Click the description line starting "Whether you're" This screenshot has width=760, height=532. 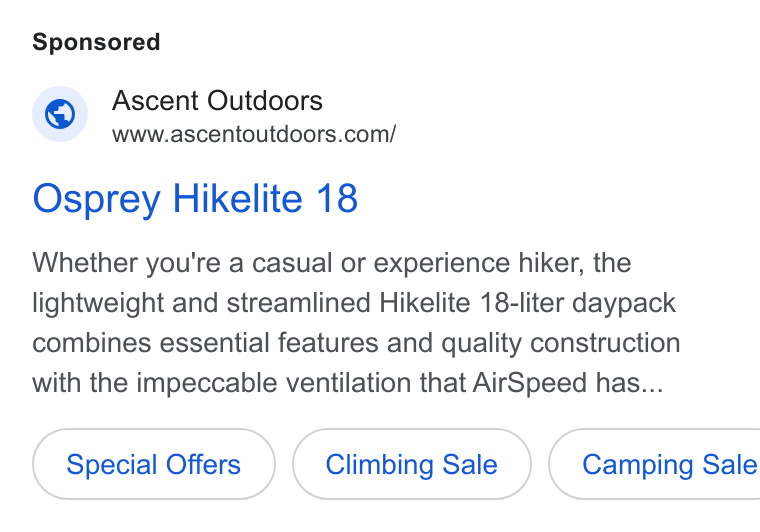(332, 263)
